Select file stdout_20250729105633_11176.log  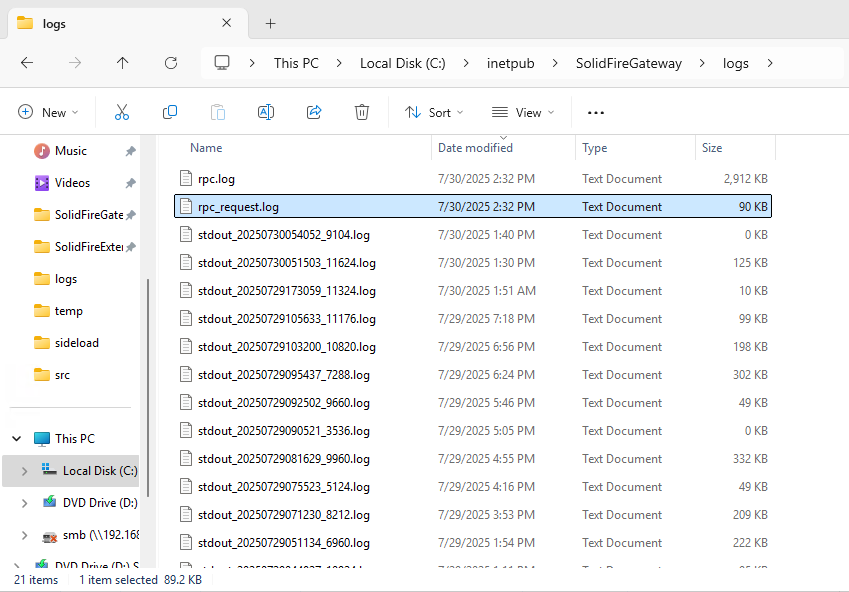[473, 318]
